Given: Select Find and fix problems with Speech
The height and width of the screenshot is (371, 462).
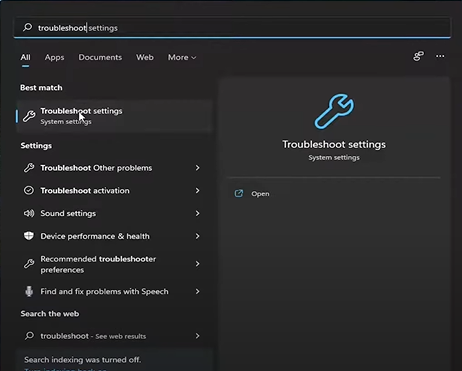Looking at the screenshot, I should coord(113,291).
